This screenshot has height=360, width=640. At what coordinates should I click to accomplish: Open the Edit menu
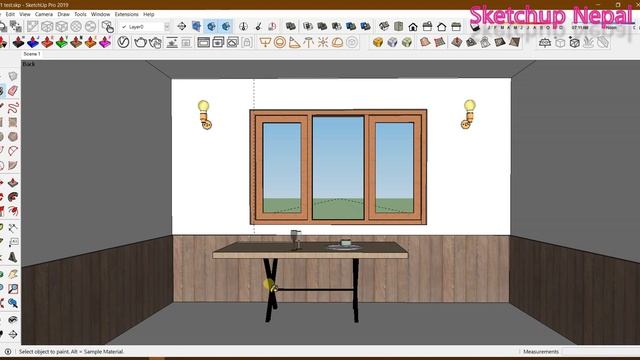(x=10, y=14)
